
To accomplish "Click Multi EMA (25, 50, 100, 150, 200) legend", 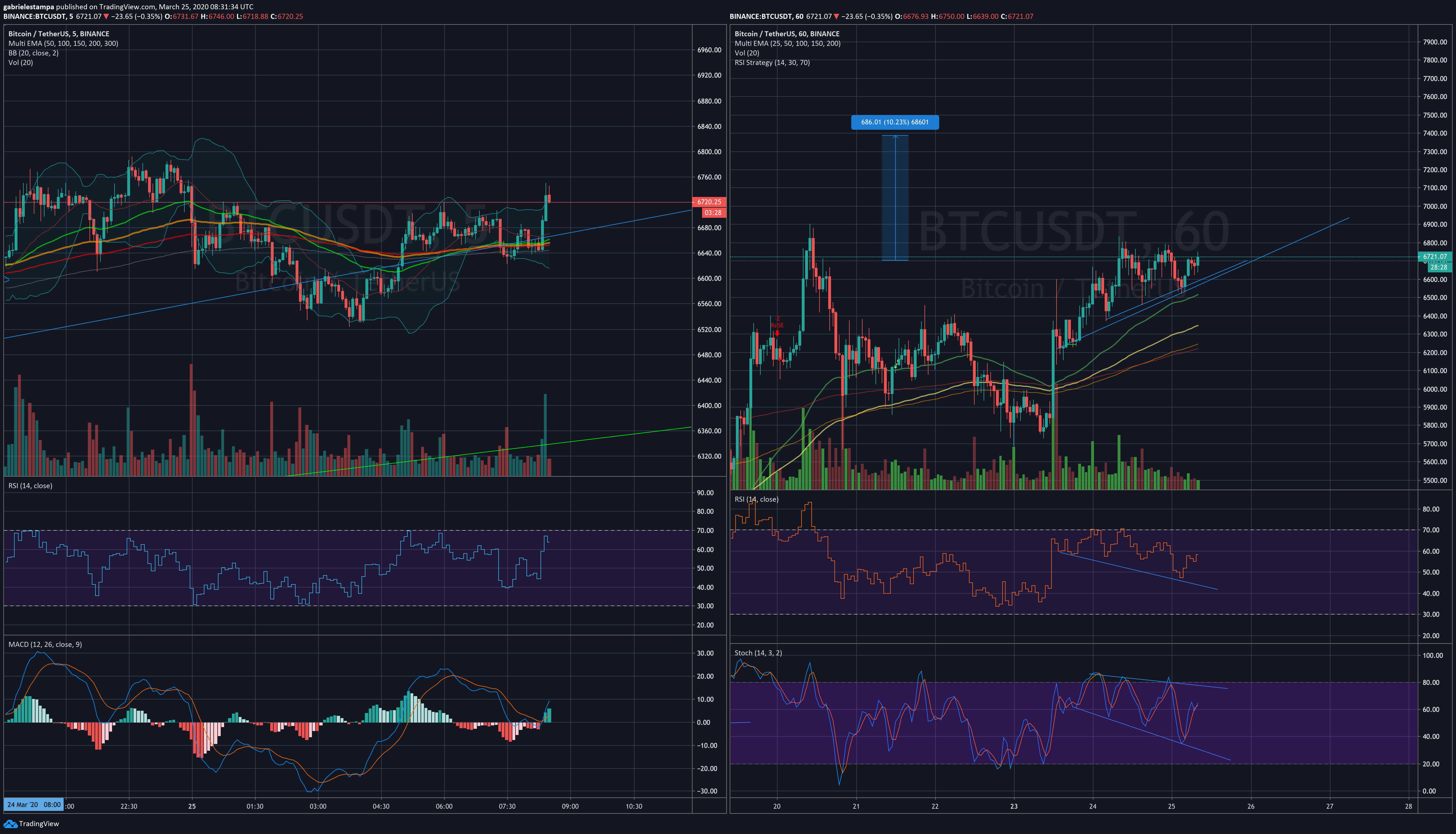I will pos(787,44).
